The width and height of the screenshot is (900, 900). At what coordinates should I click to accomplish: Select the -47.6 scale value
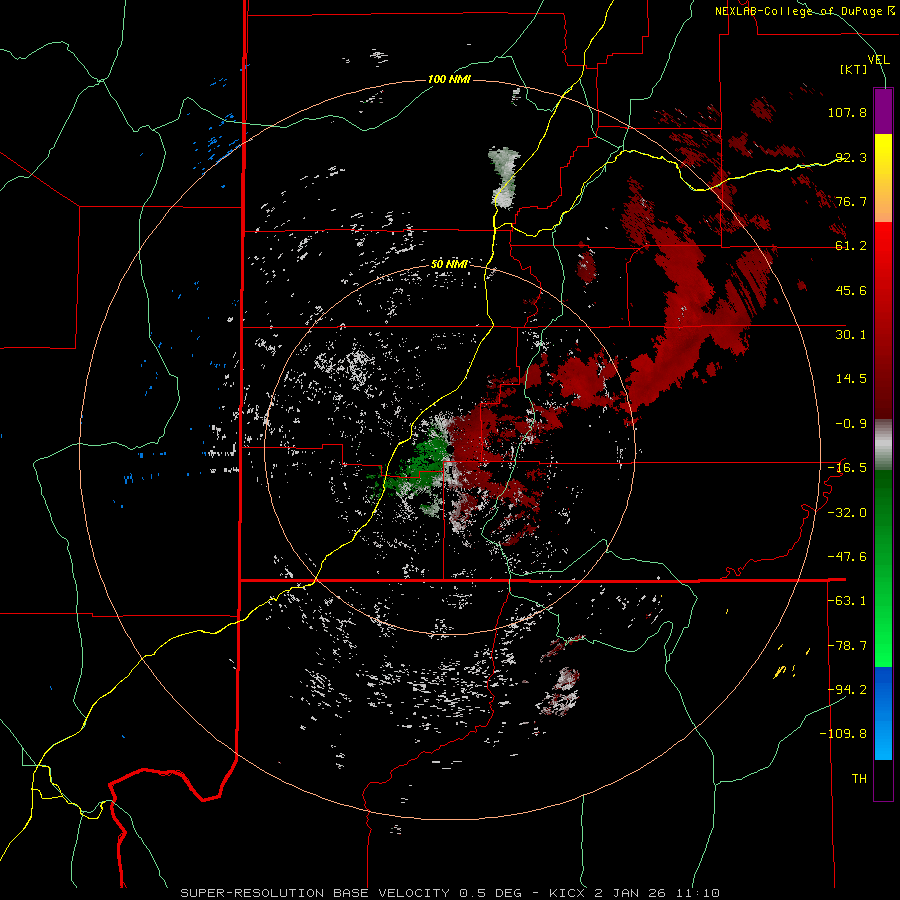(847, 557)
